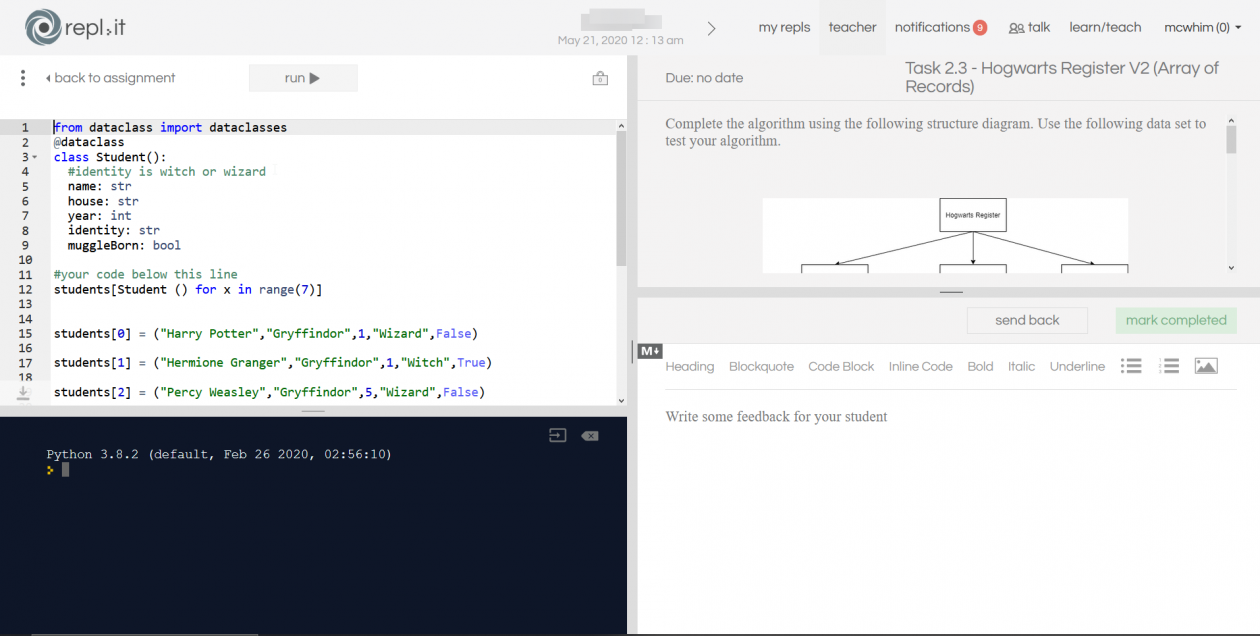Click the 'Complete the algorithm' instruction text
The width and height of the screenshot is (1260, 636).
pos(936,132)
